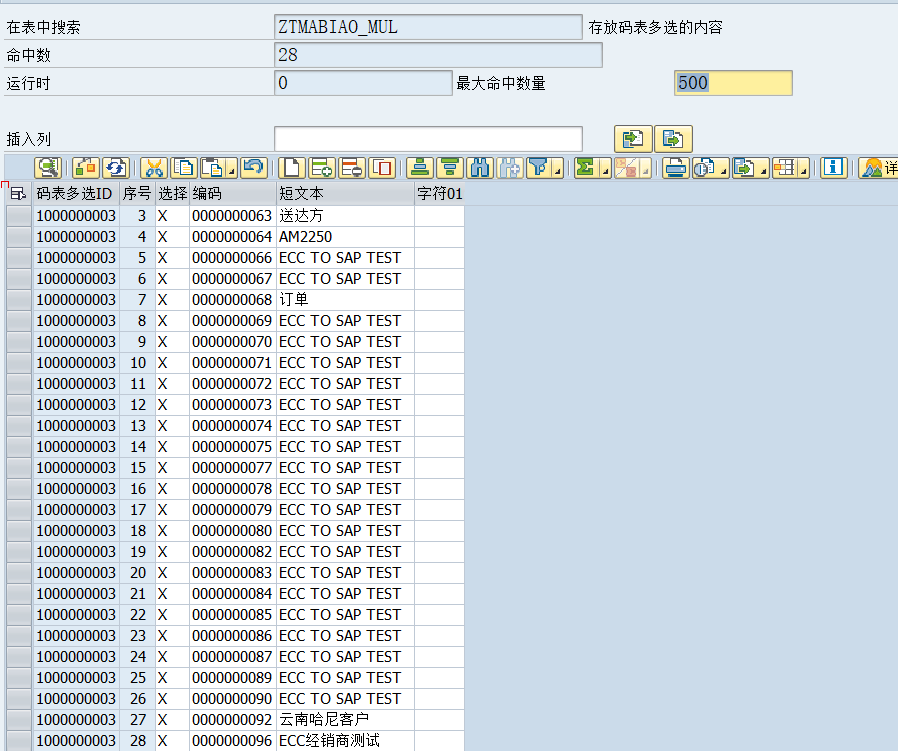Click the 编码 cell 0000000092
The width and height of the screenshot is (898, 751).
(233, 720)
